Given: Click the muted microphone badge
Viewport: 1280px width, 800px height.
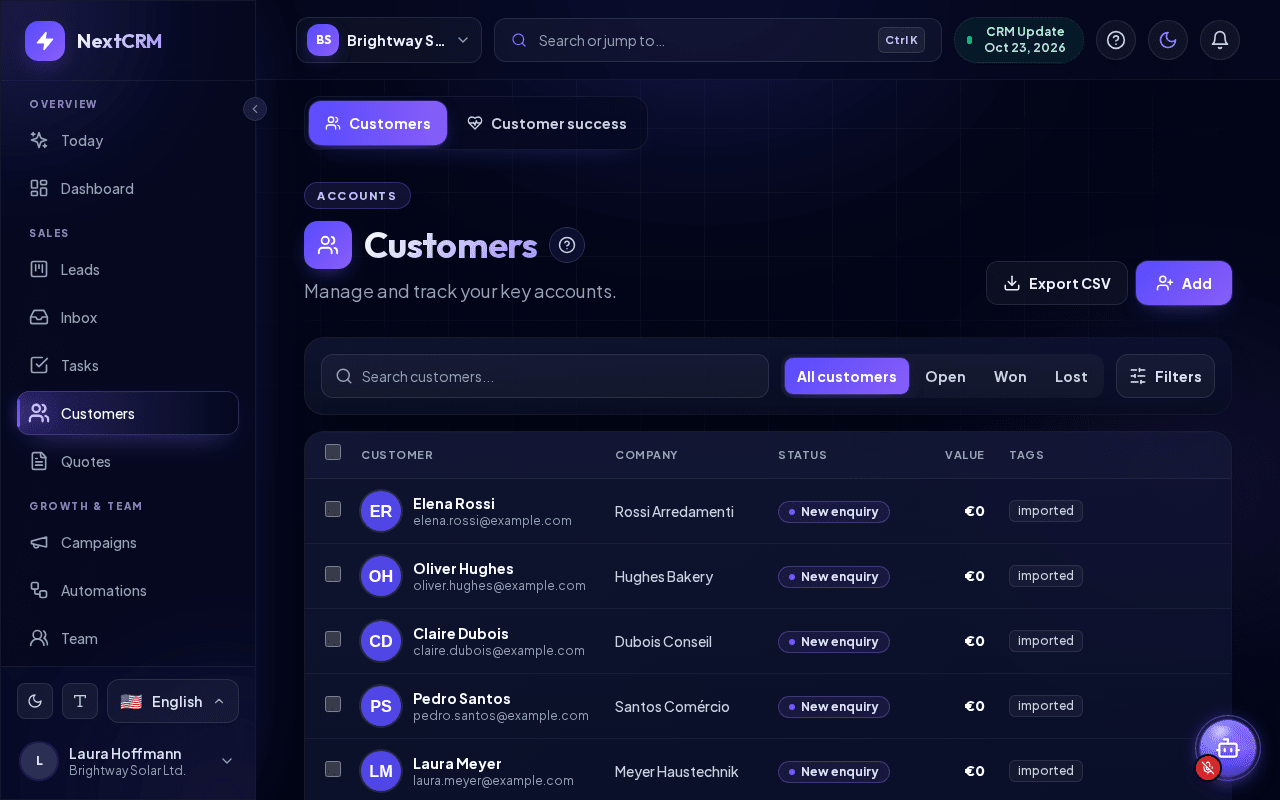Looking at the screenshot, I should click(x=1208, y=768).
